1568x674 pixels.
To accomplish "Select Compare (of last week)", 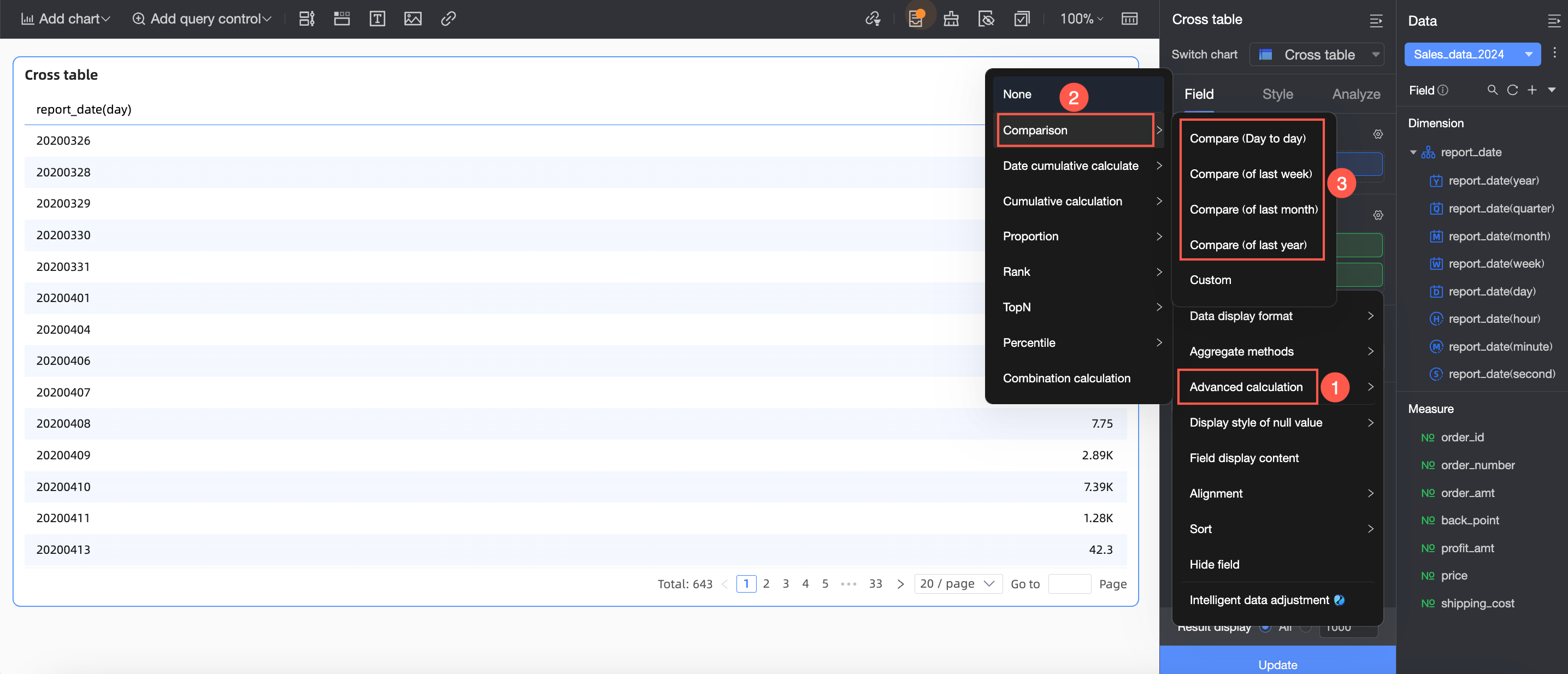I will (x=1250, y=174).
